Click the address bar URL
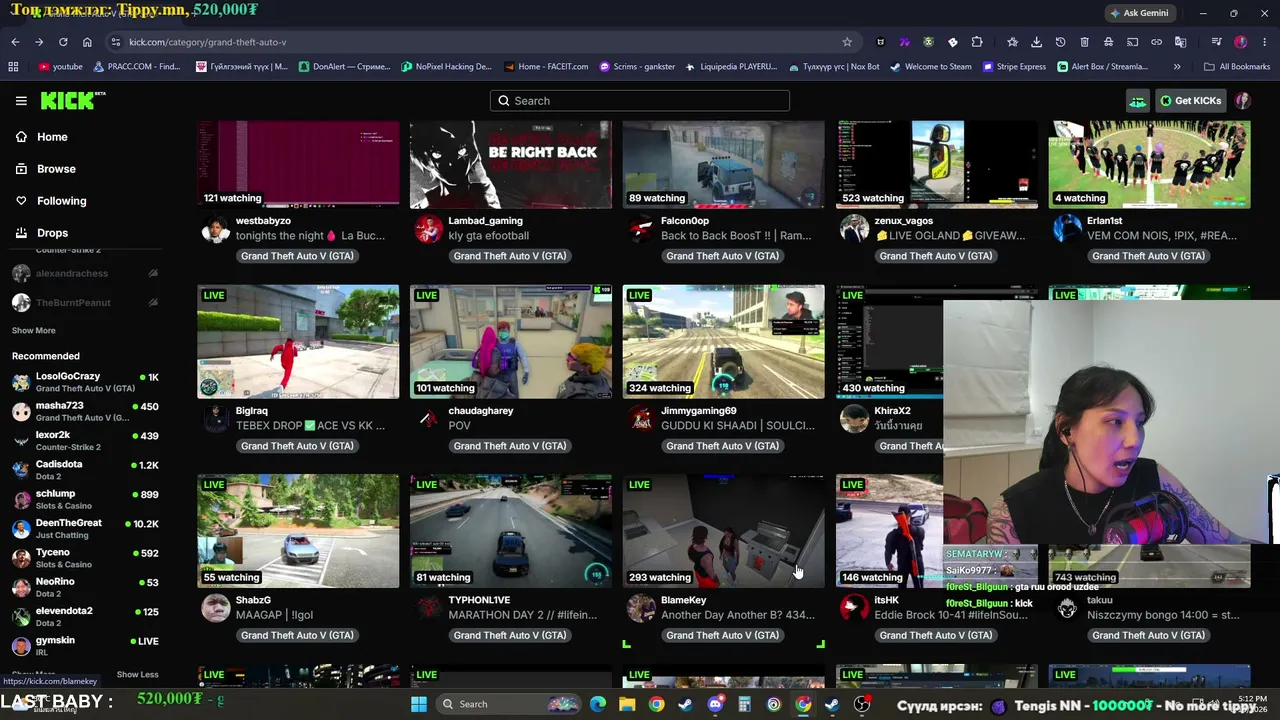 tap(207, 42)
